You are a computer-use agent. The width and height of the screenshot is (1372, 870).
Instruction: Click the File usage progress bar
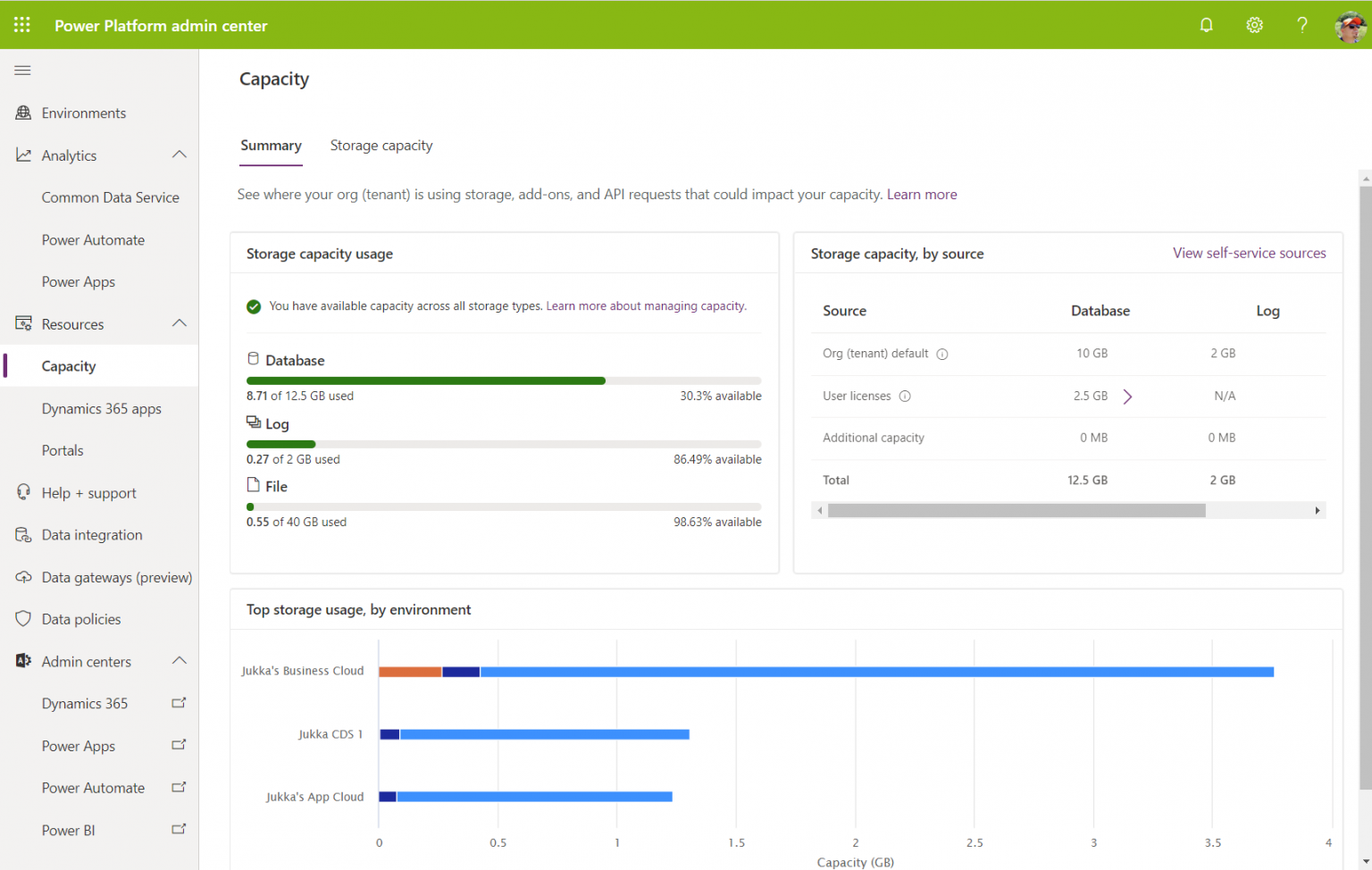[x=504, y=506]
